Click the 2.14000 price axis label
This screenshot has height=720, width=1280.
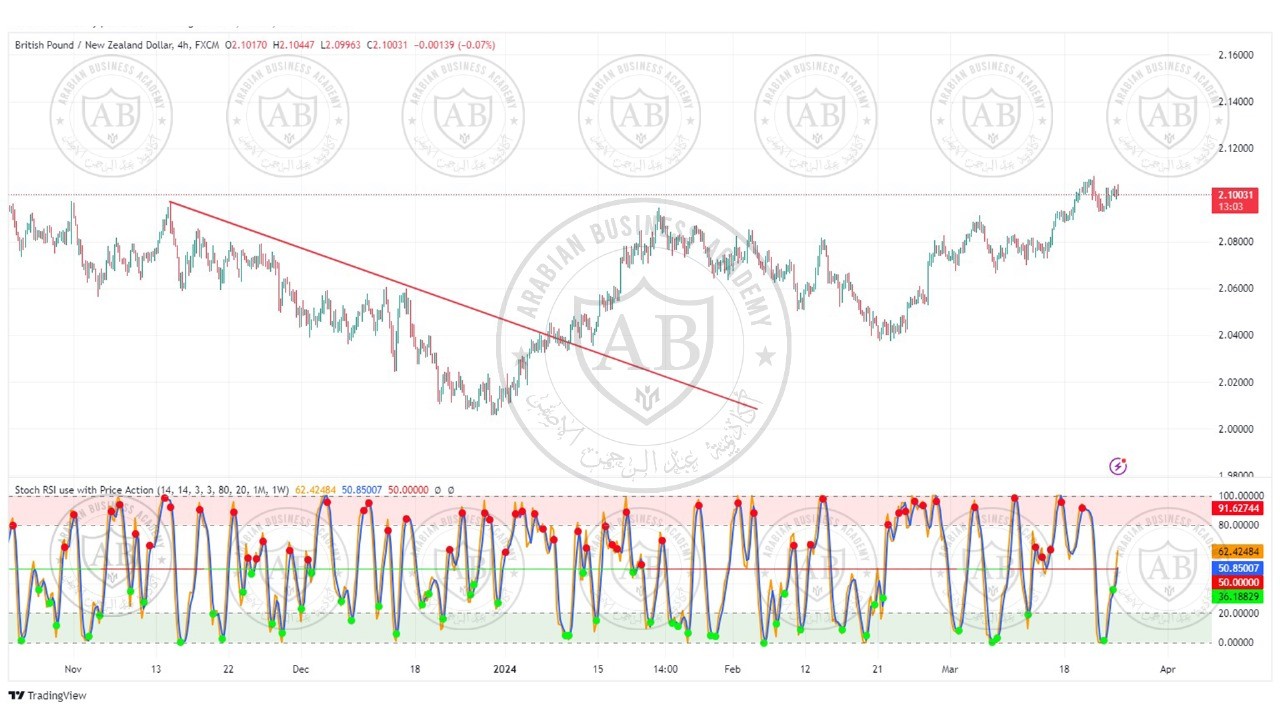tap(1234, 102)
